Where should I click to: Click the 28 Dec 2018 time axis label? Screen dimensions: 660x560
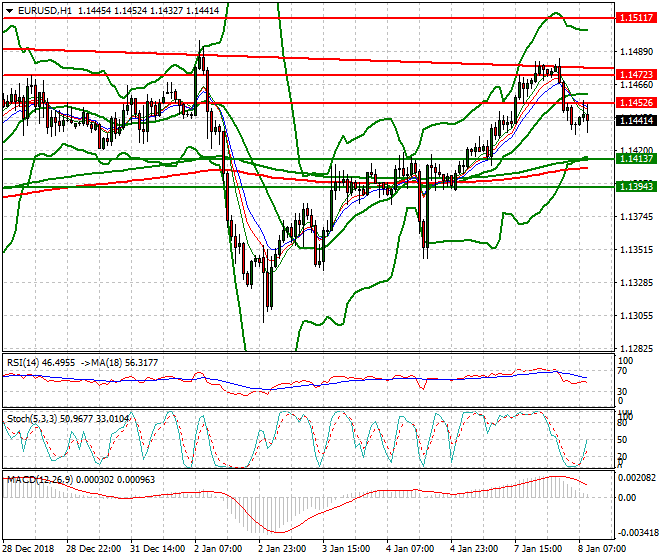29,549
